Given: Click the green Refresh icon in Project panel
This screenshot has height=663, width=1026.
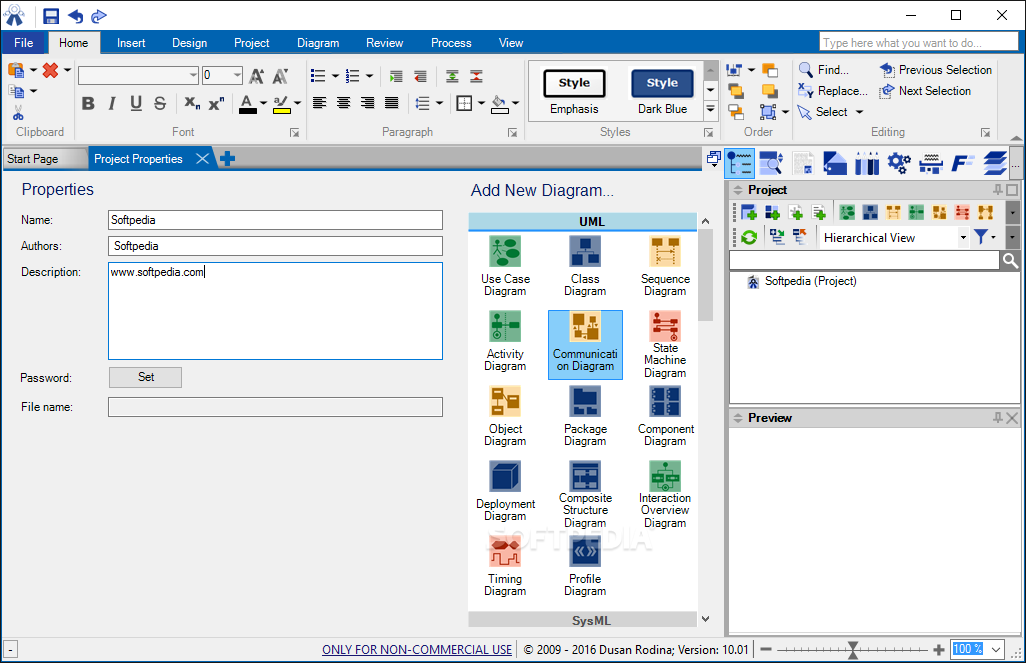Looking at the screenshot, I should 749,237.
